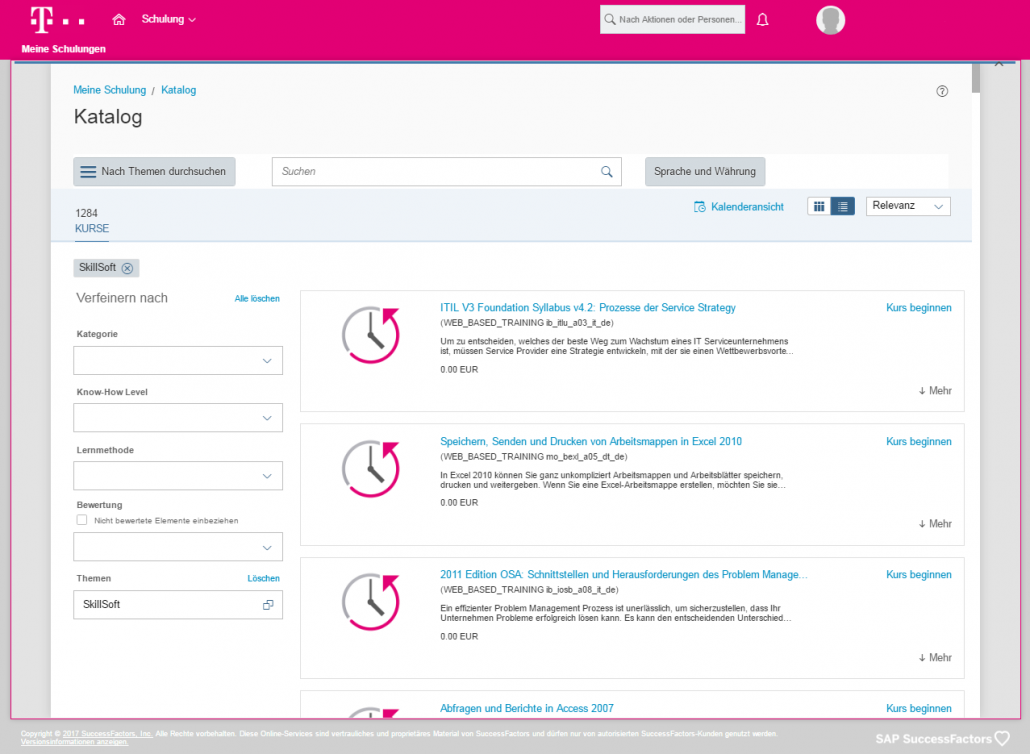This screenshot has width=1030, height=754.
Task: Click the 'Alle löschen' link
Action: (x=257, y=298)
